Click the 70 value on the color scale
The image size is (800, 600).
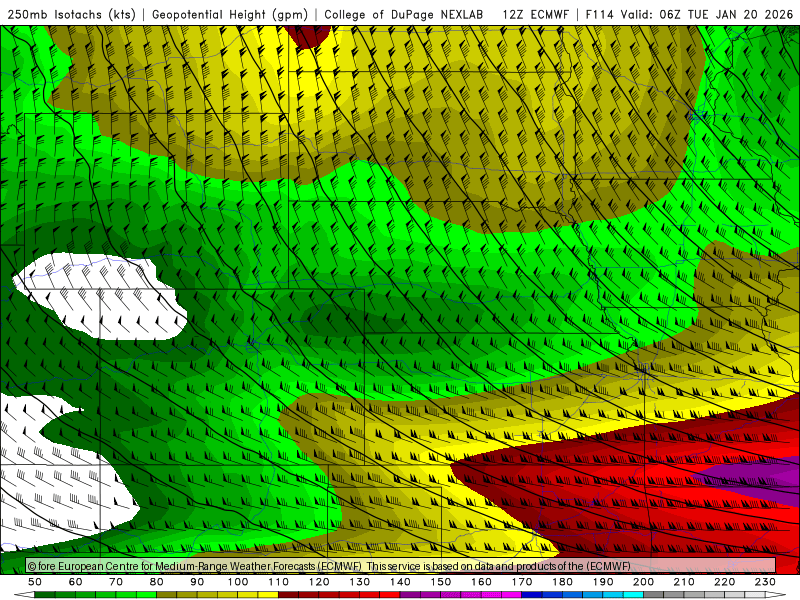[x=116, y=582]
